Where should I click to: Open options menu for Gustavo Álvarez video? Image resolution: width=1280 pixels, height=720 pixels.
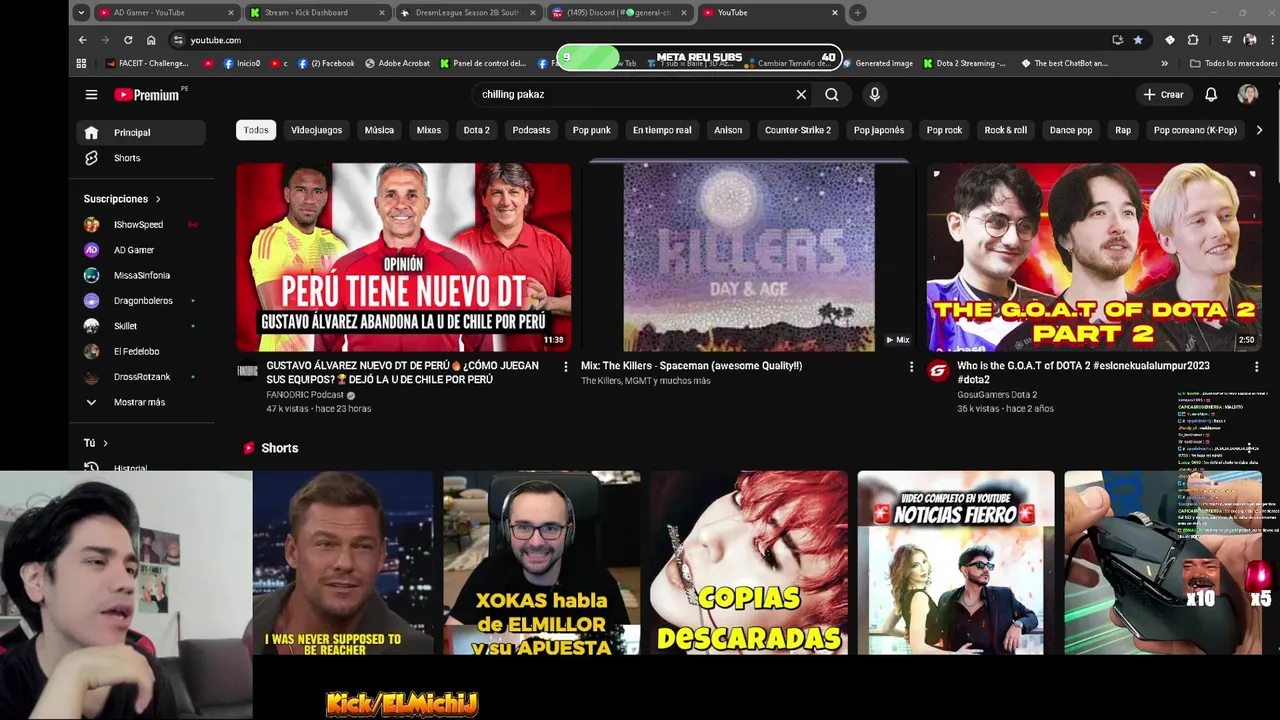(566, 367)
